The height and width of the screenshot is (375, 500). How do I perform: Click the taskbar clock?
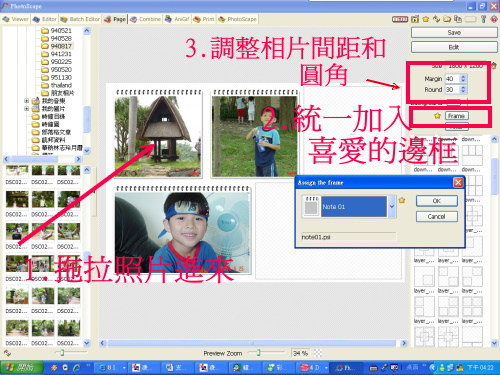[480, 368]
